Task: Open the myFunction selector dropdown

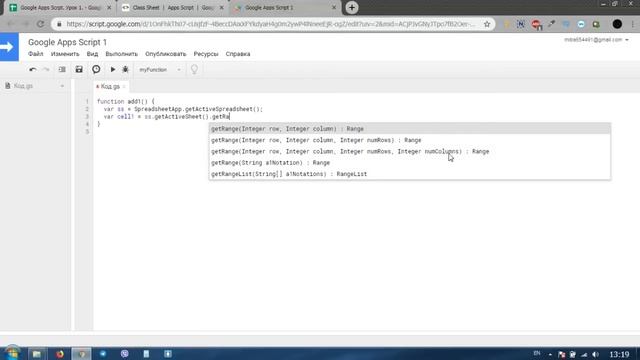Action: point(160,70)
